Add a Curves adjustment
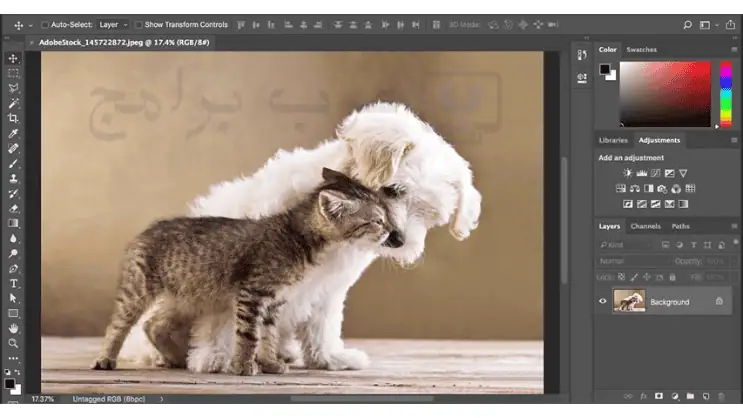The width and height of the screenshot is (743, 418). (x=655, y=173)
